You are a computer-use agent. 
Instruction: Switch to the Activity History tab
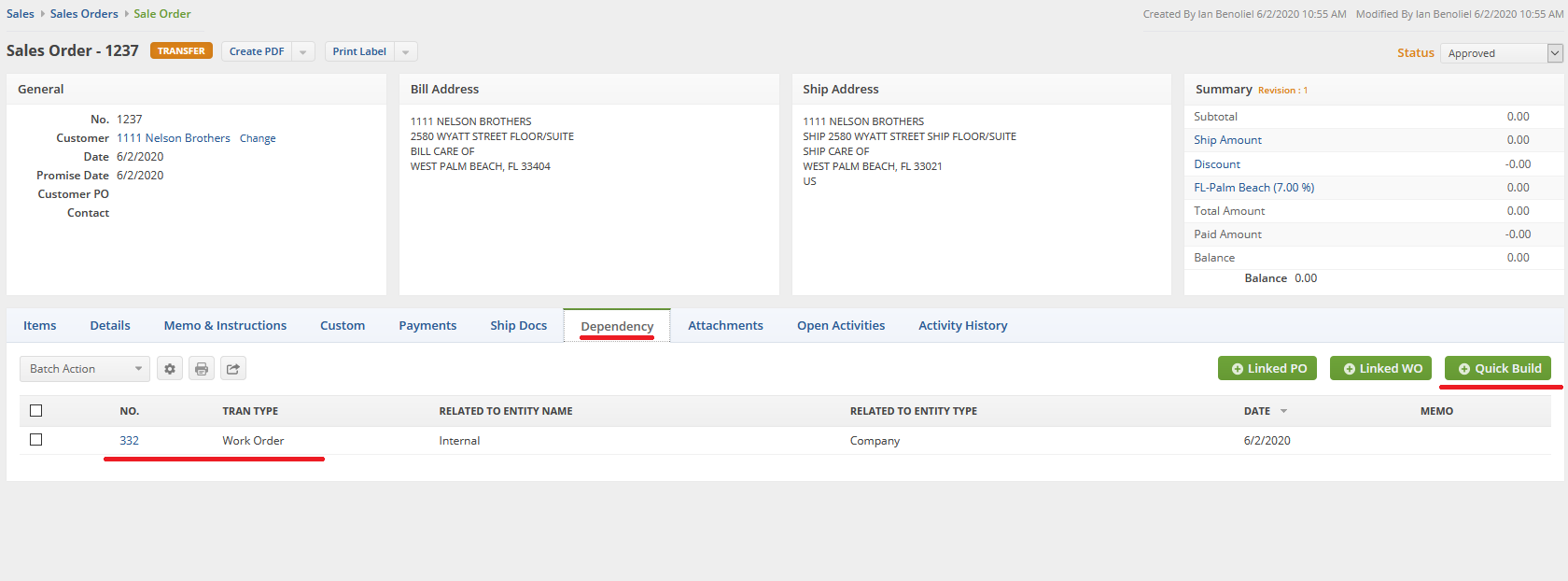click(x=962, y=326)
